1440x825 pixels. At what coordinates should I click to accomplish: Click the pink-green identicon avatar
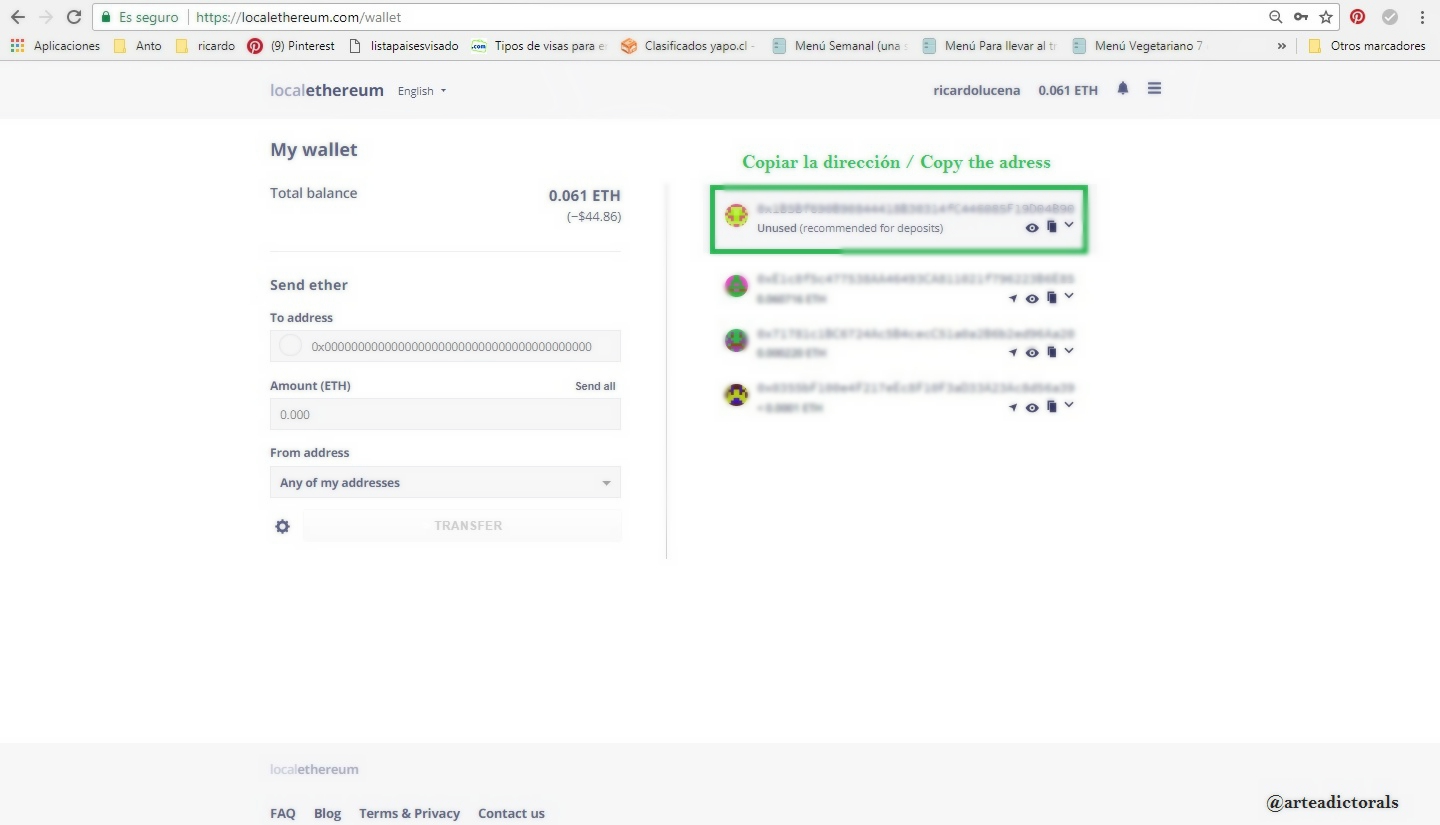(736, 286)
